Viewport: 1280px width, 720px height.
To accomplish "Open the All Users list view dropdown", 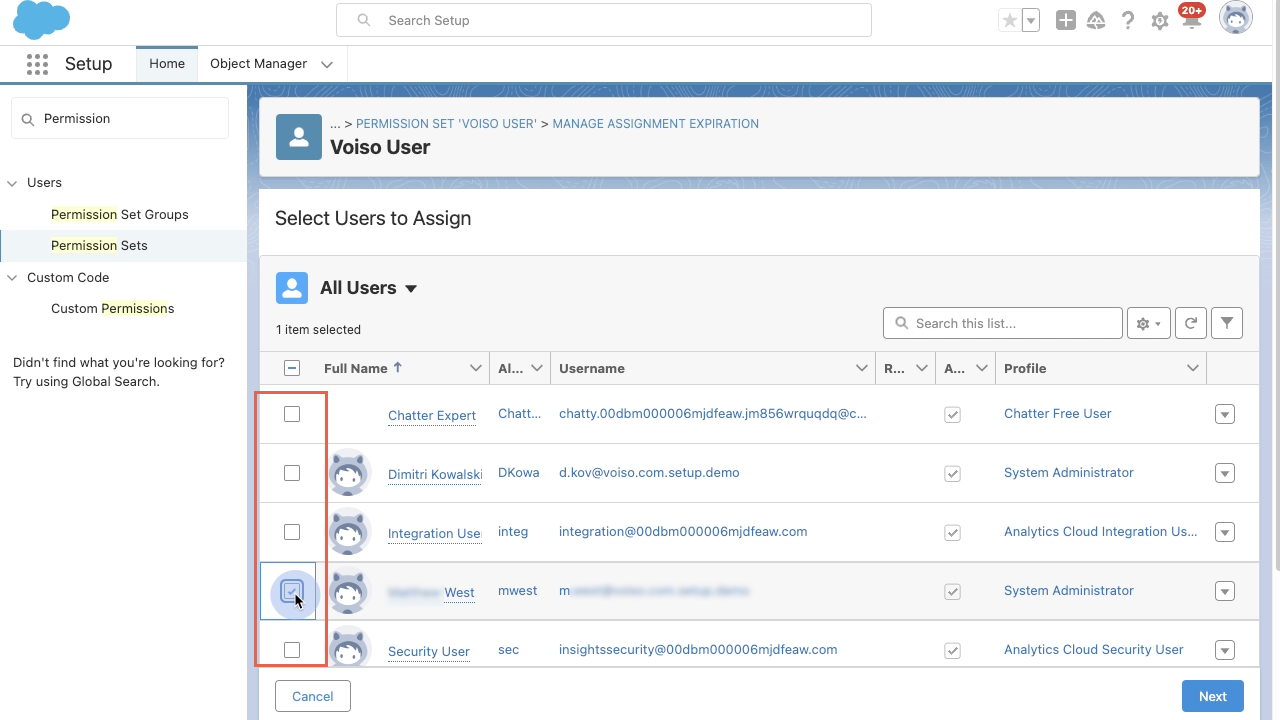I will point(410,289).
